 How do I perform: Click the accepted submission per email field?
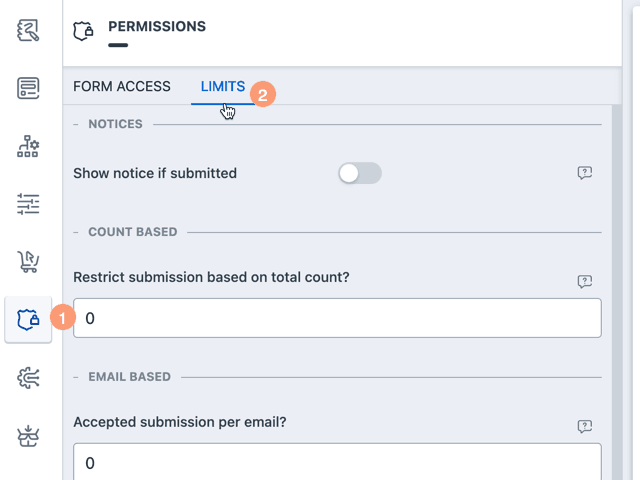[x=337, y=462]
